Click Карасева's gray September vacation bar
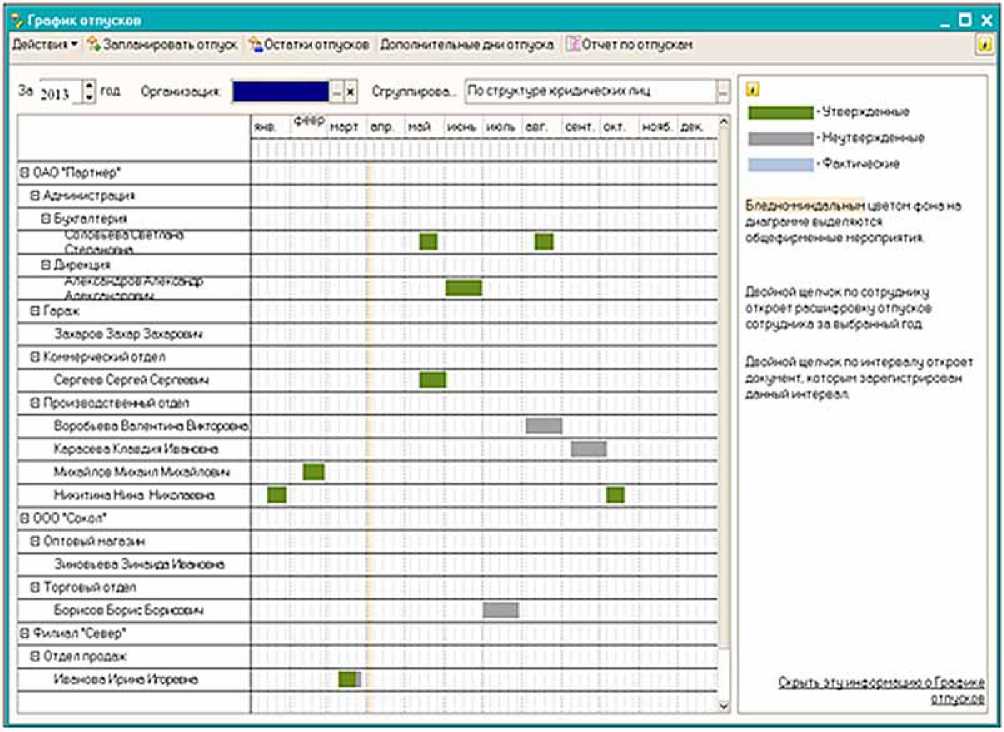The image size is (1004, 732). (x=588, y=449)
